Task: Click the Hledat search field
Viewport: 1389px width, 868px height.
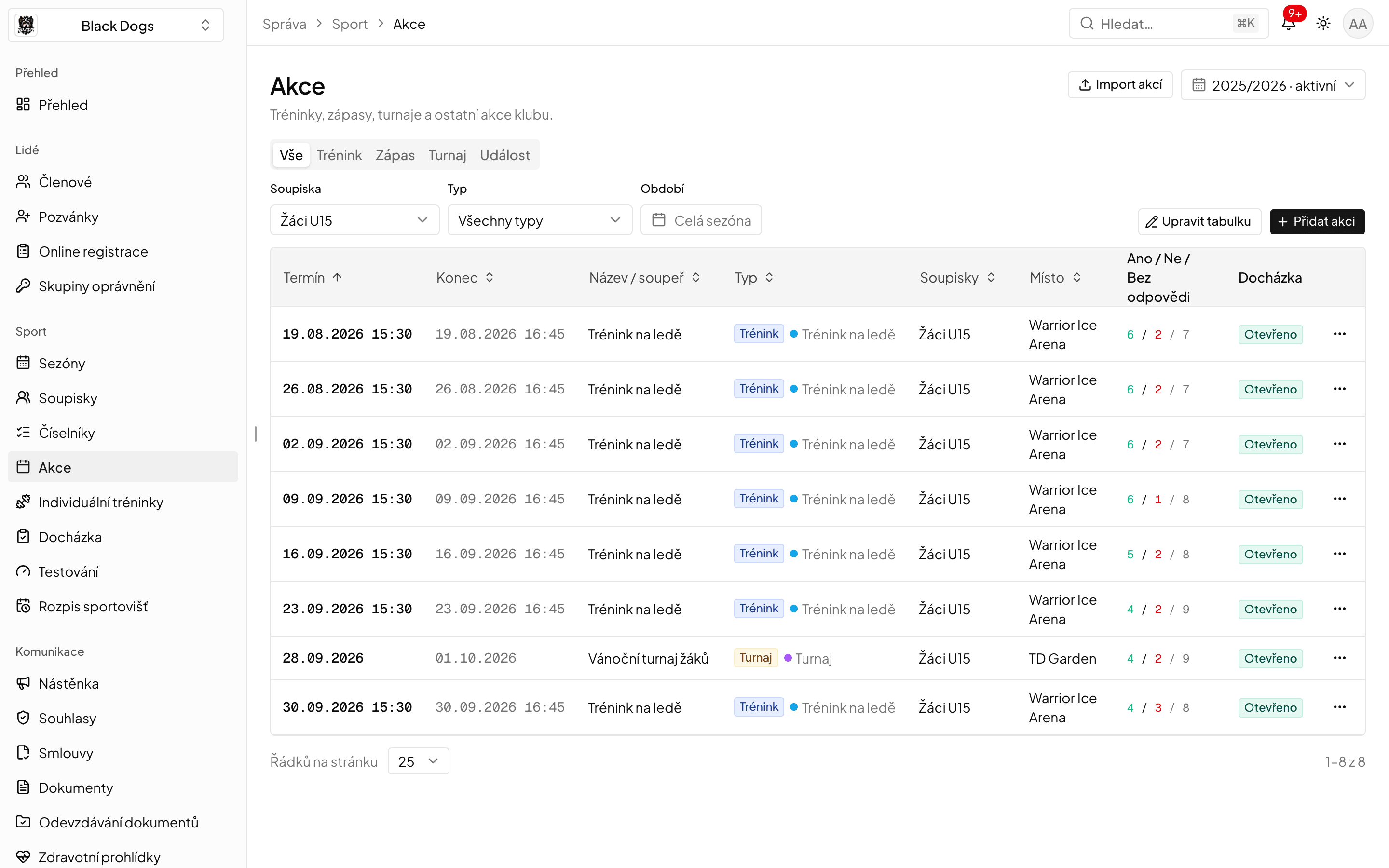Action: click(1168, 24)
